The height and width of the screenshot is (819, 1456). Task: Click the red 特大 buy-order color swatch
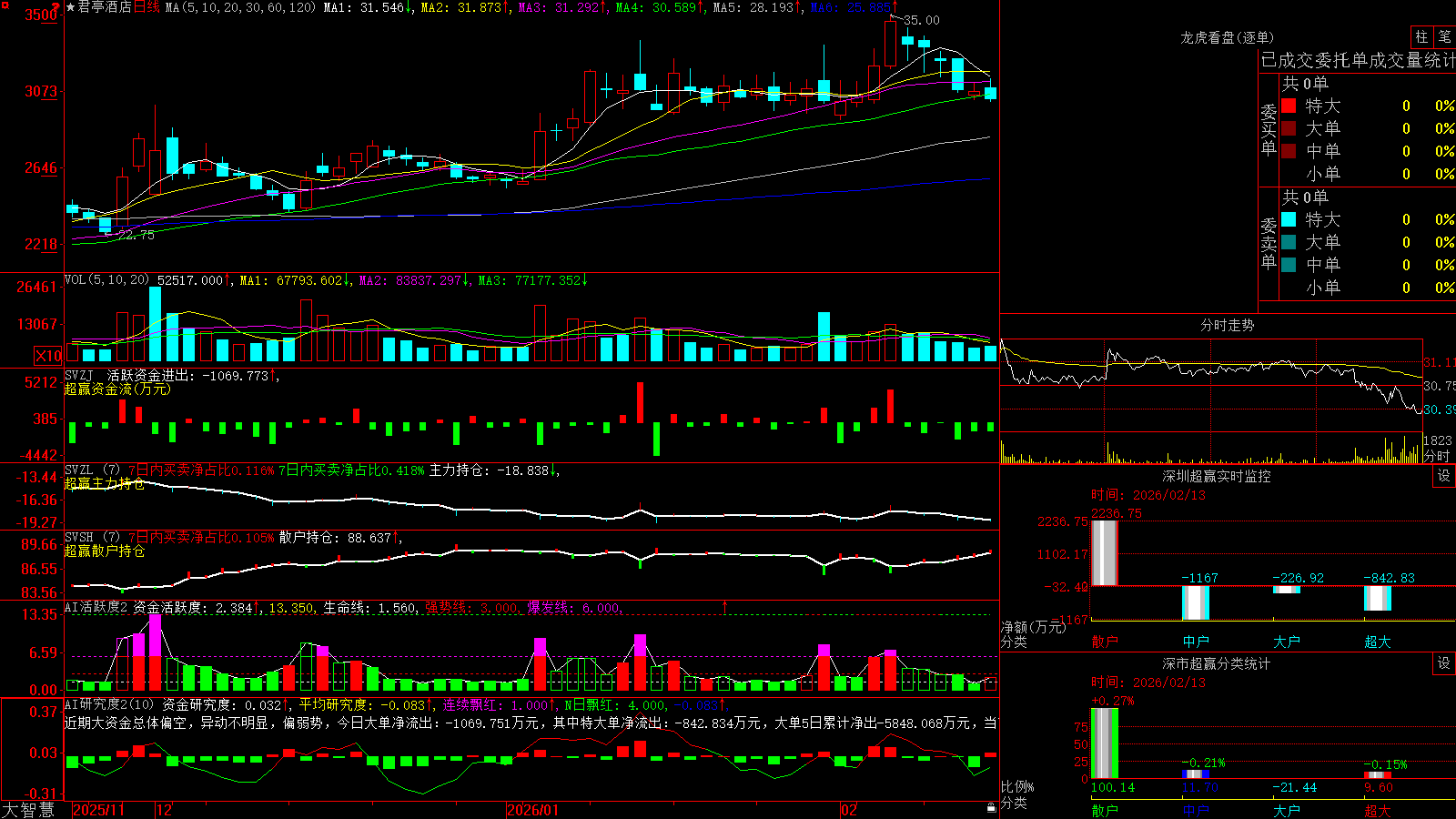[1289, 106]
